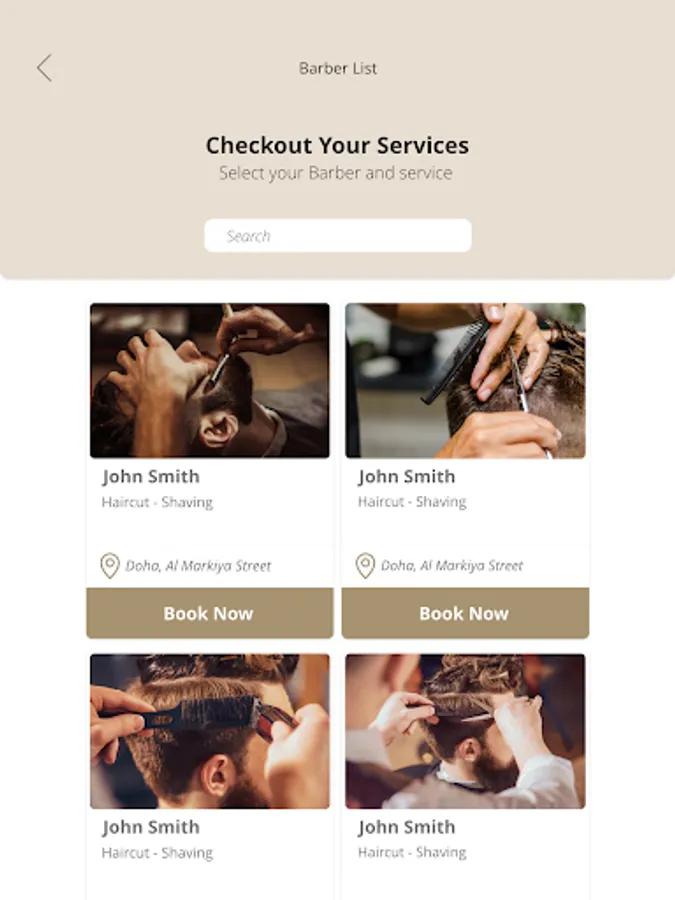
Task: Select John Smith name under clipper photo
Action: click(x=151, y=828)
